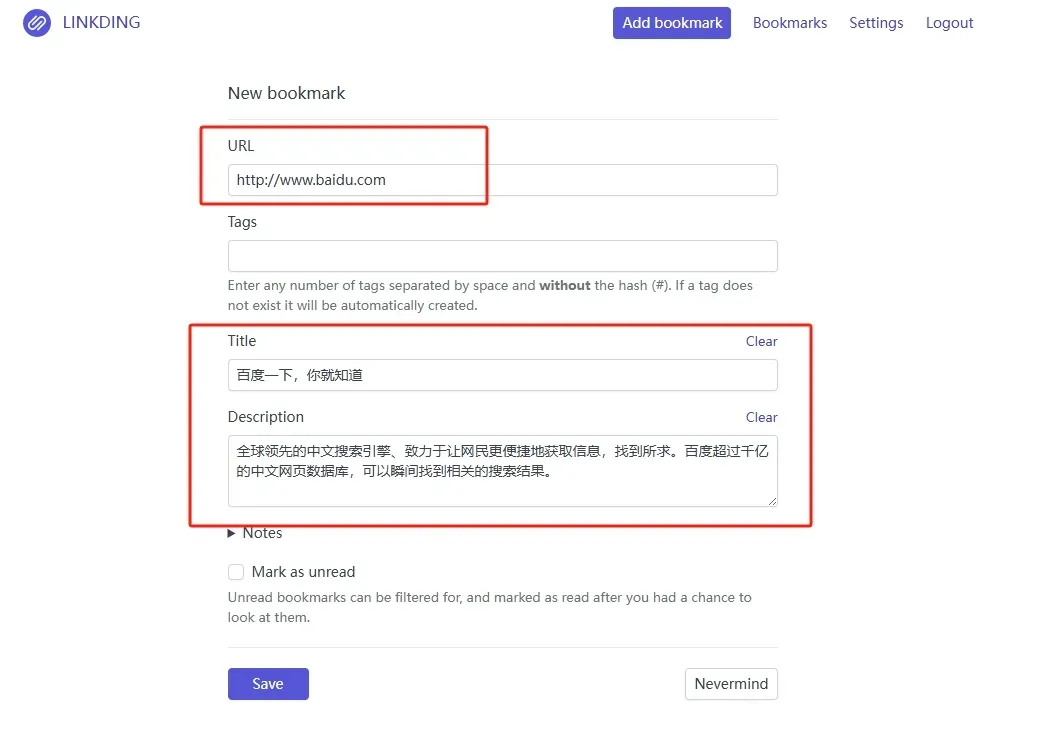Viewport: 1041px width, 740px height.
Task: Open the Bookmarks page
Action: pyautogui.click(x=789, y=23)
